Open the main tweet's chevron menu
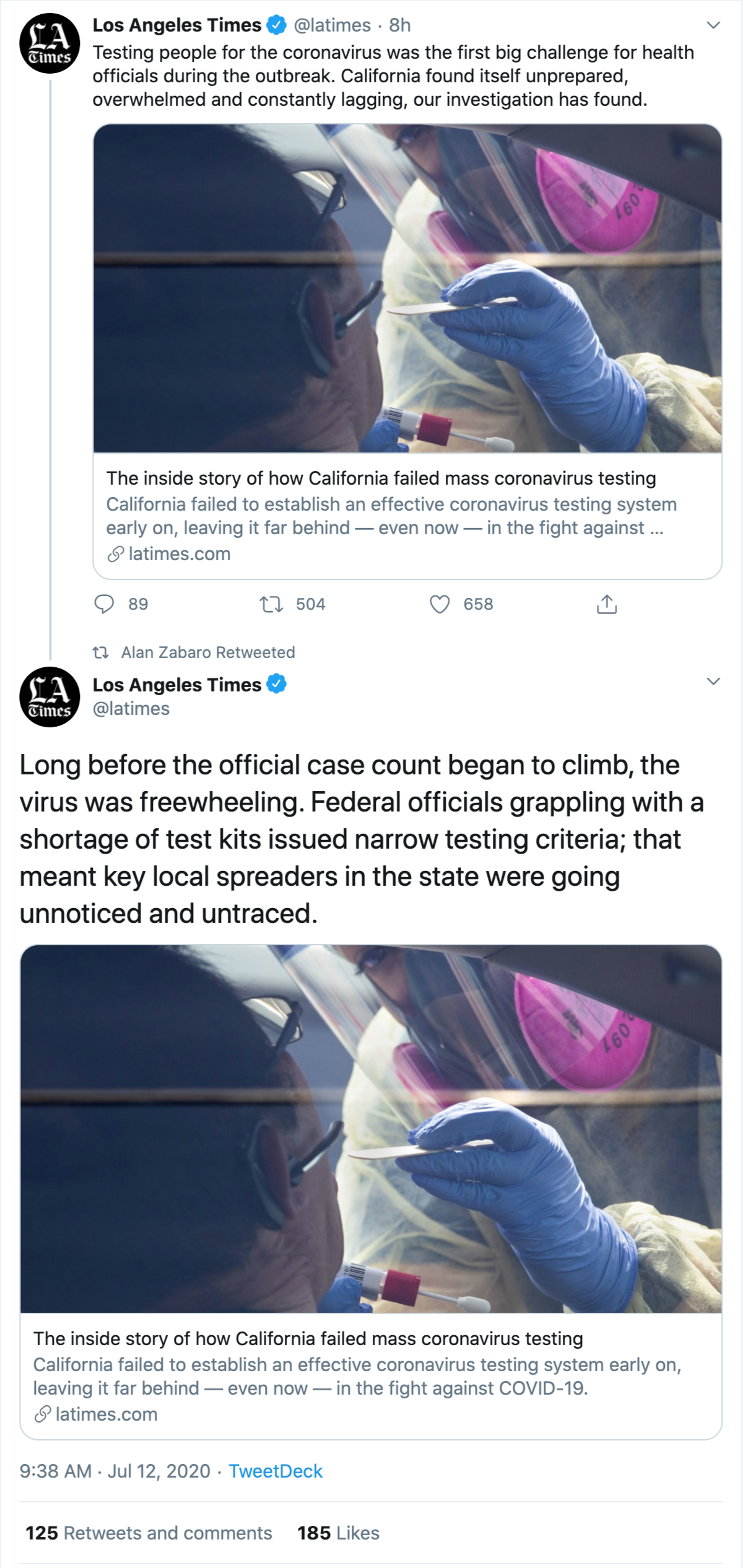 (x=713, y=682)
